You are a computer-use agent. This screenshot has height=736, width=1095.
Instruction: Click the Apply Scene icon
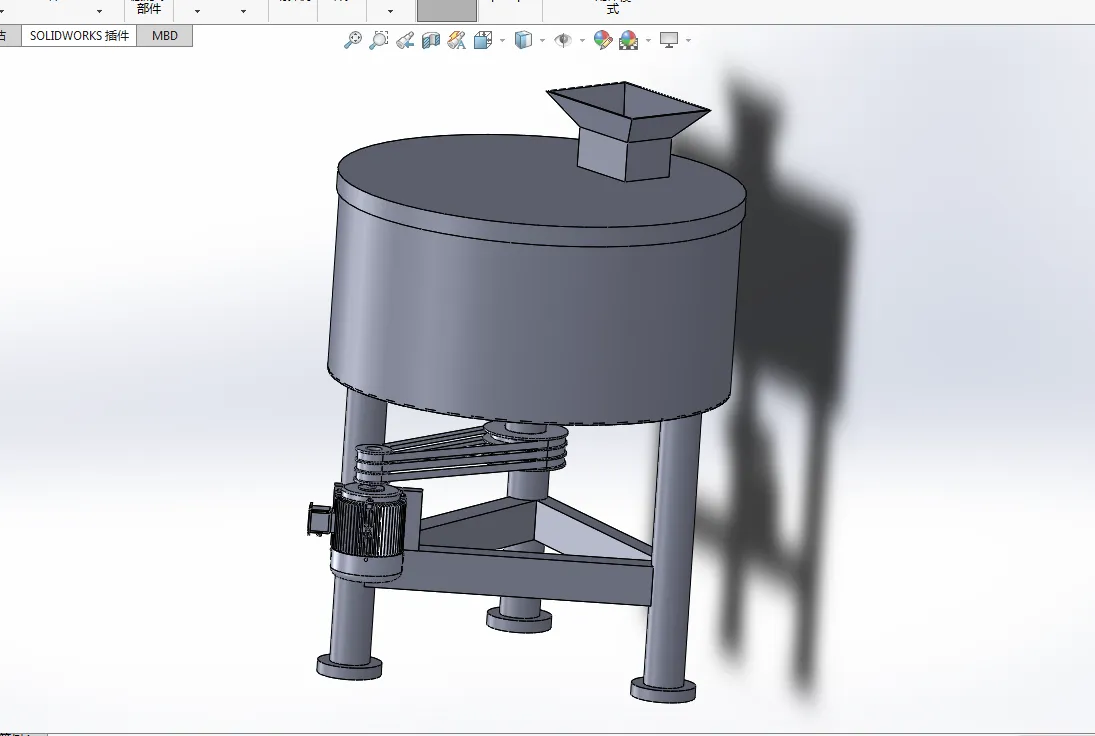[629, 40]
